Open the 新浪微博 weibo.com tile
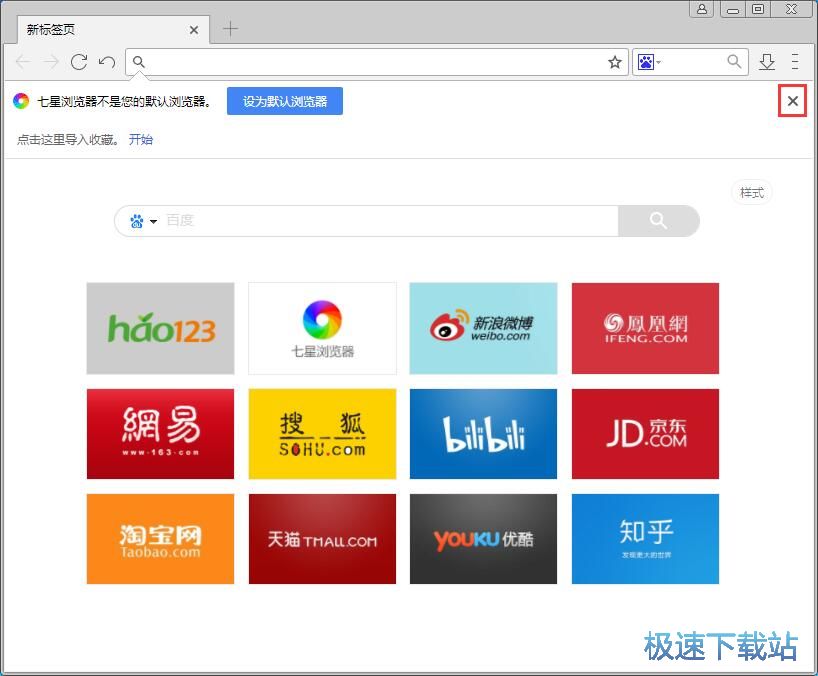 (483, 329)
